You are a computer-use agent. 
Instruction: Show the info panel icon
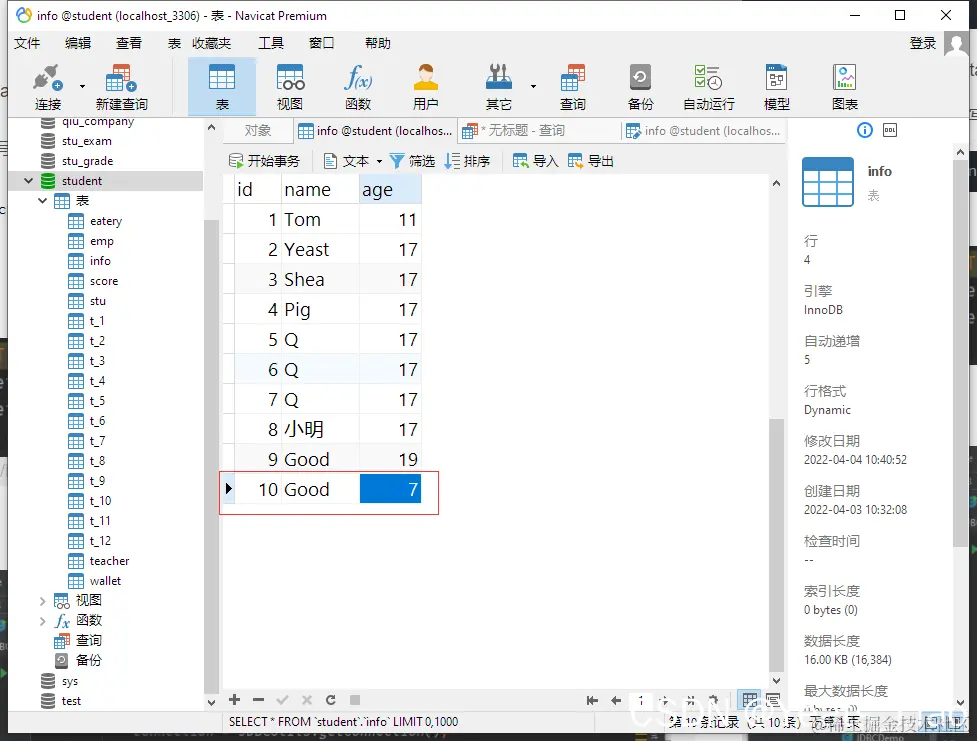tap(865, 130)
